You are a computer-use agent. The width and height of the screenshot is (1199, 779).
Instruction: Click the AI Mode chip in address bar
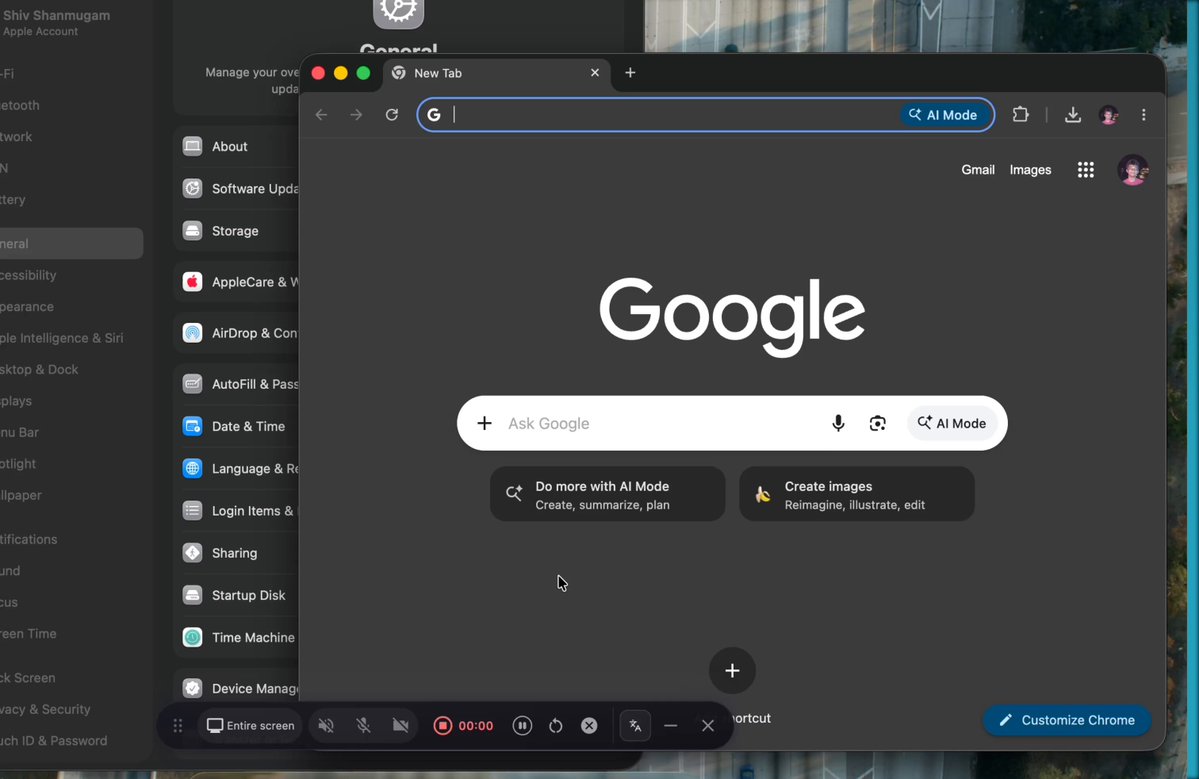point(944,115)
